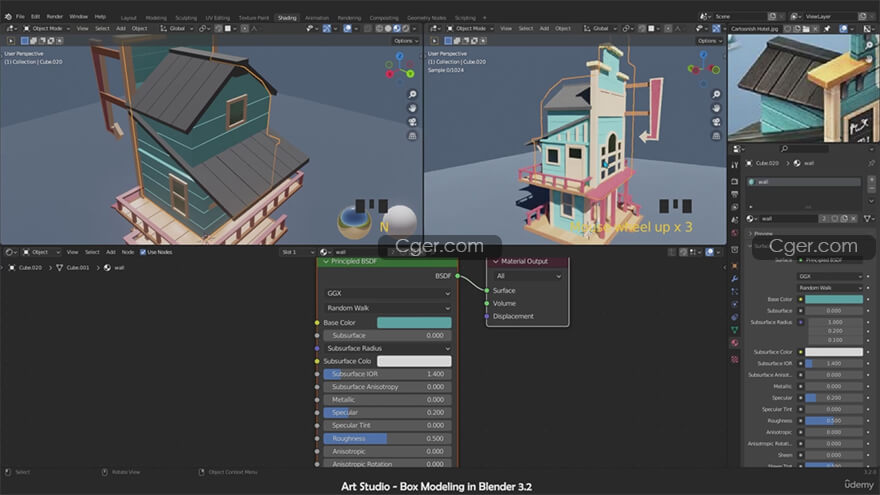Click Base Color swatch in node
This screenshot has height=495, width=880.
414,323
